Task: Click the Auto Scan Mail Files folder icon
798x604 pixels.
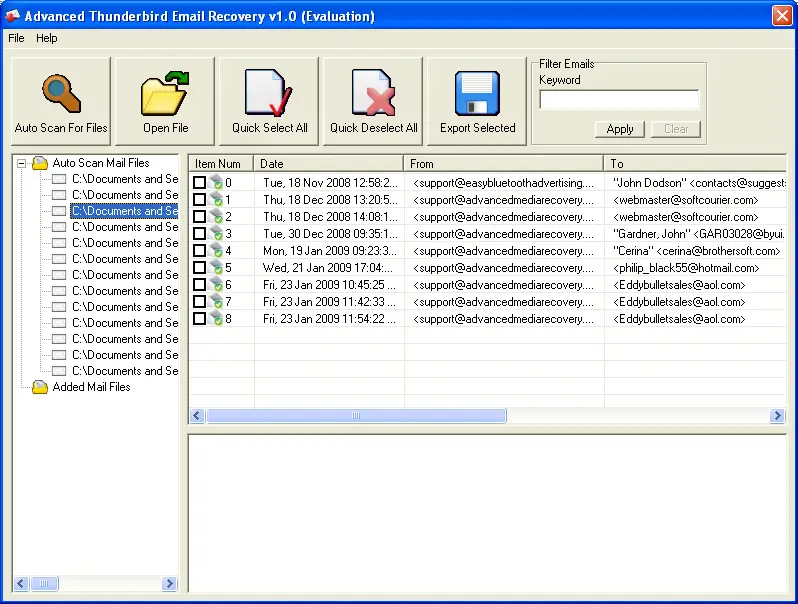Action: (40, 163)
